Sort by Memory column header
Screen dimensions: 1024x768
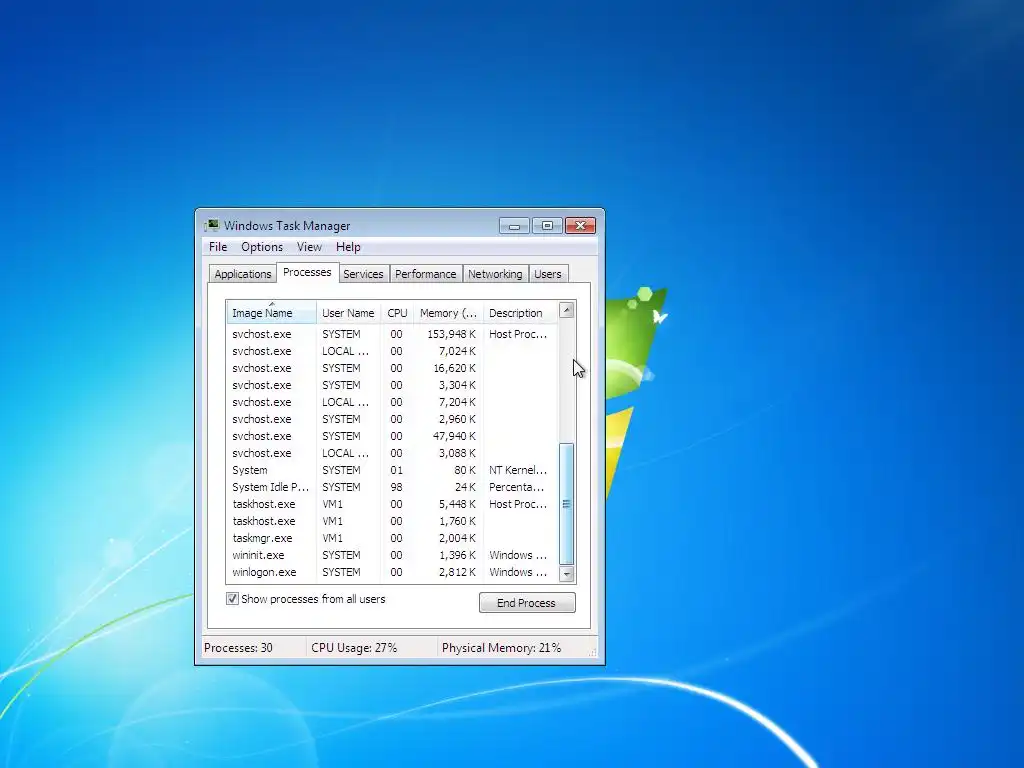tap(448, 313)
